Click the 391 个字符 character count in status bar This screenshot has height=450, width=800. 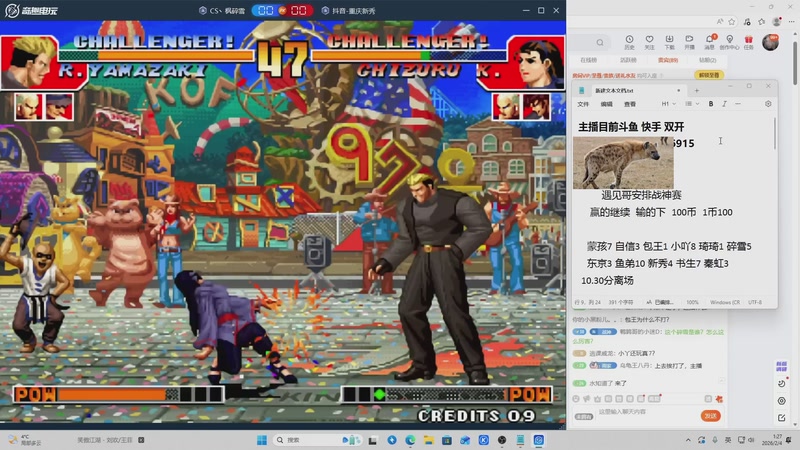pyautogui.click(x=621, y=303)
